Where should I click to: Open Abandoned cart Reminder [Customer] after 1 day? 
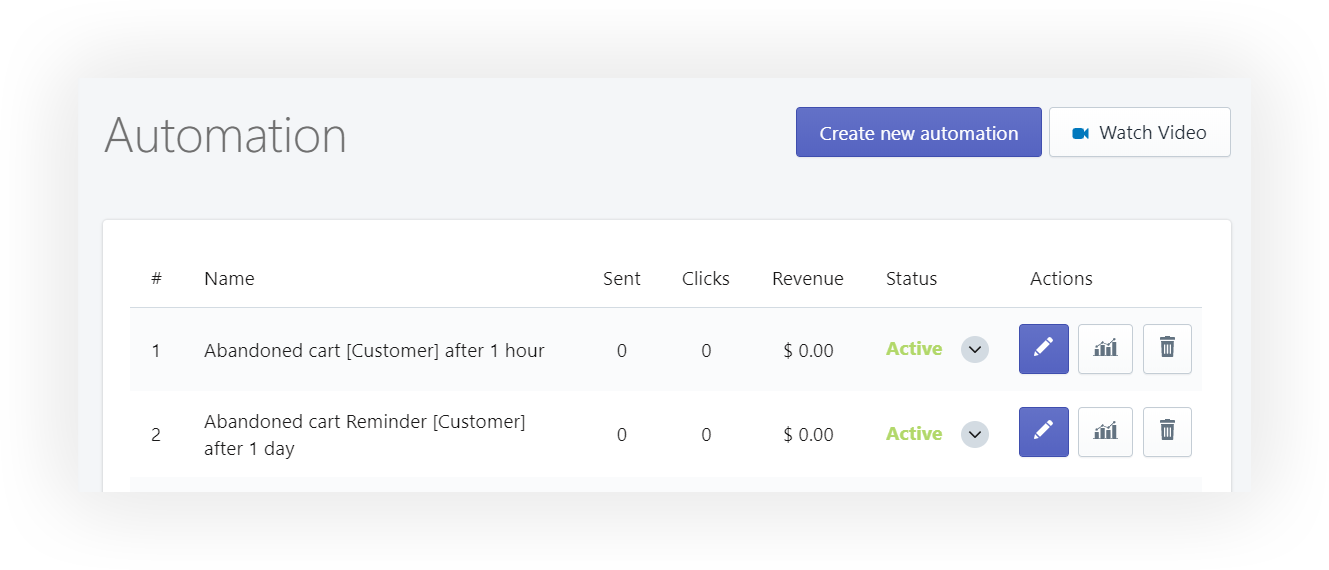coord(365,435)
